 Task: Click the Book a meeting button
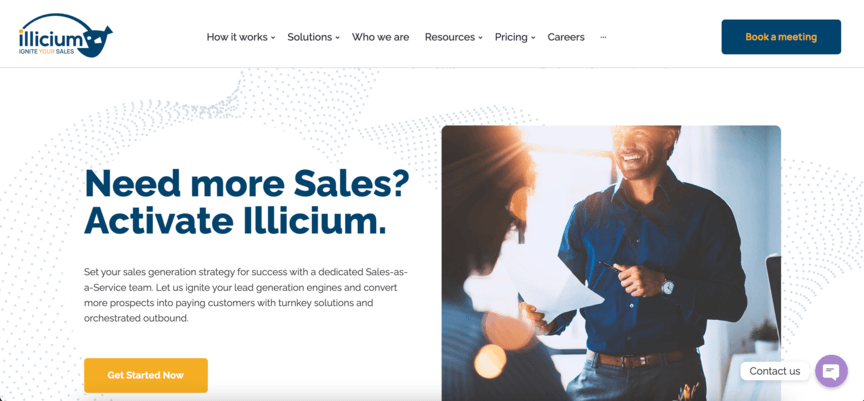[781, 37]
